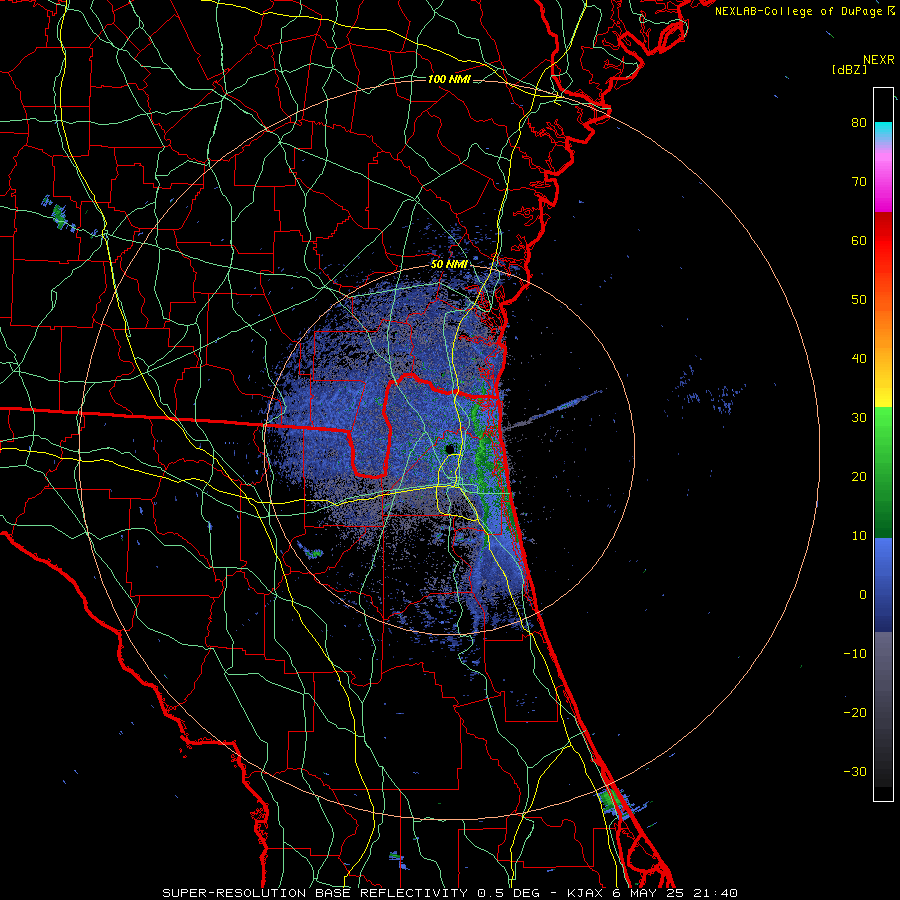This screenshot has height=900, width=900.
Task: Click the 30 value on the dBZ scale
Action: pyautogui.click(x=859, y=418)
